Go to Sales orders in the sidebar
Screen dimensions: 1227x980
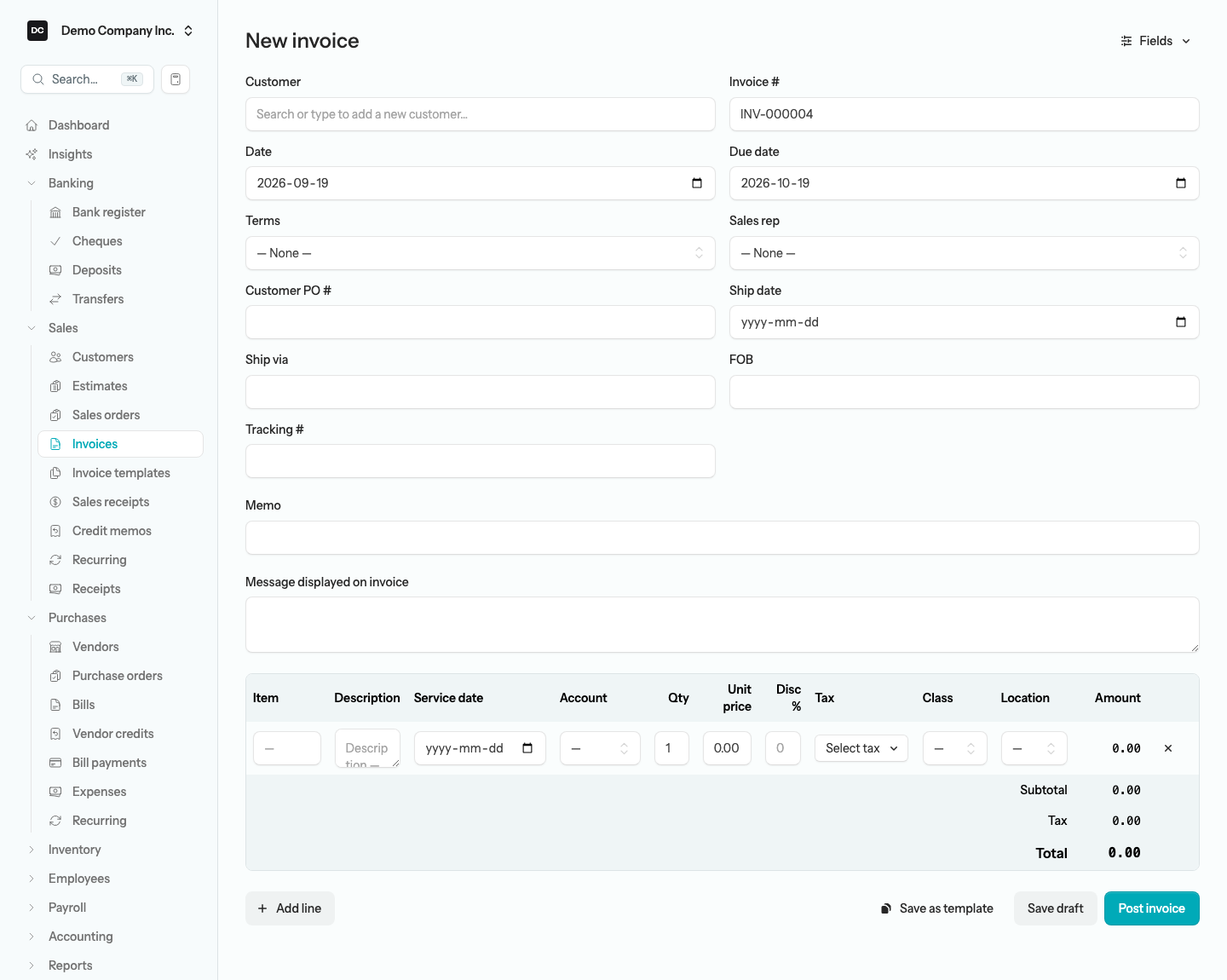click(x=120, y=415)
